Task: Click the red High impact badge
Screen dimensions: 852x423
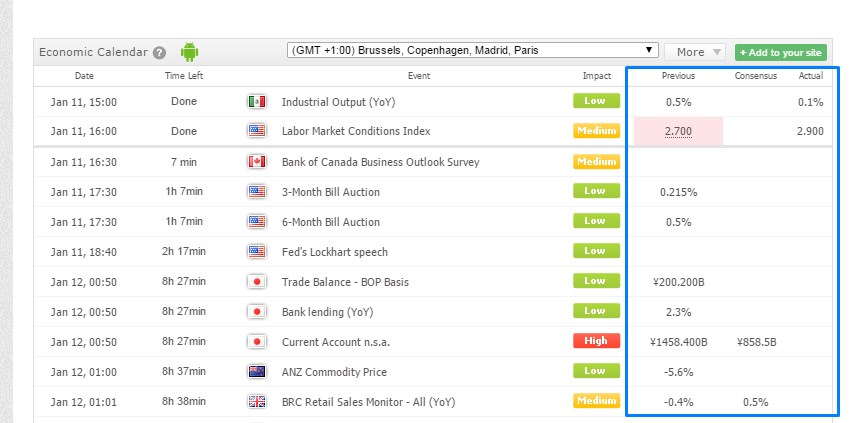Action: click(x=596, y=341)
